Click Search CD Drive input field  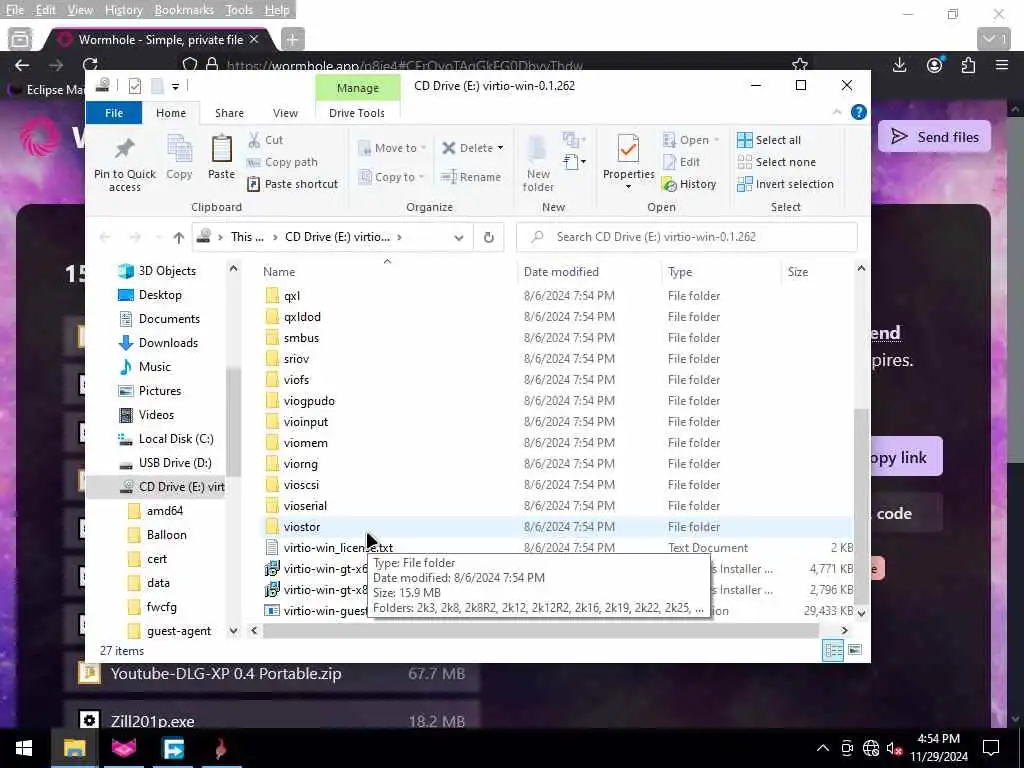coord(687,237)
